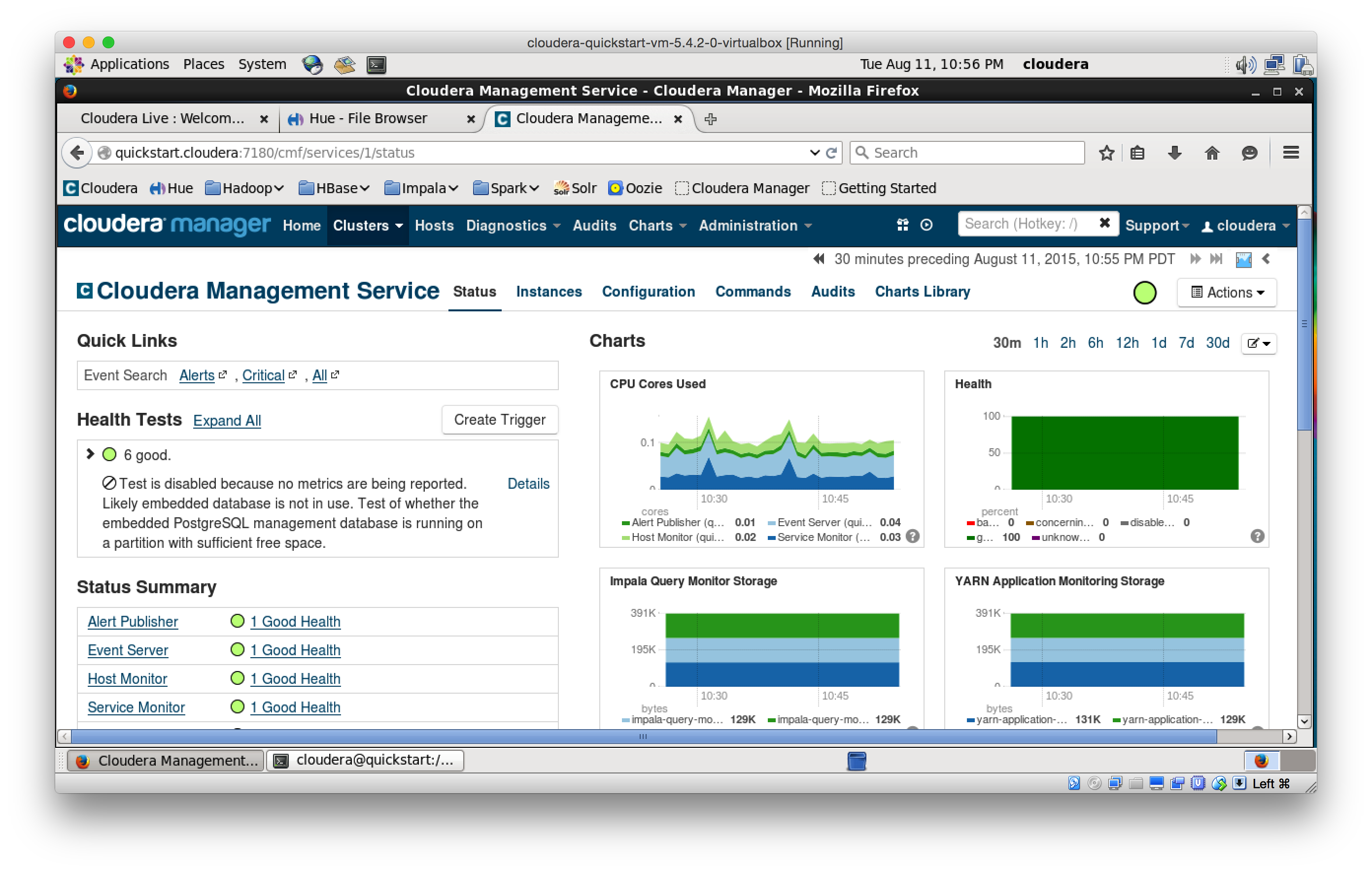Click the rewind time range icon
The width and height of the screenshot is (1372, 872).
coord(819,259)
